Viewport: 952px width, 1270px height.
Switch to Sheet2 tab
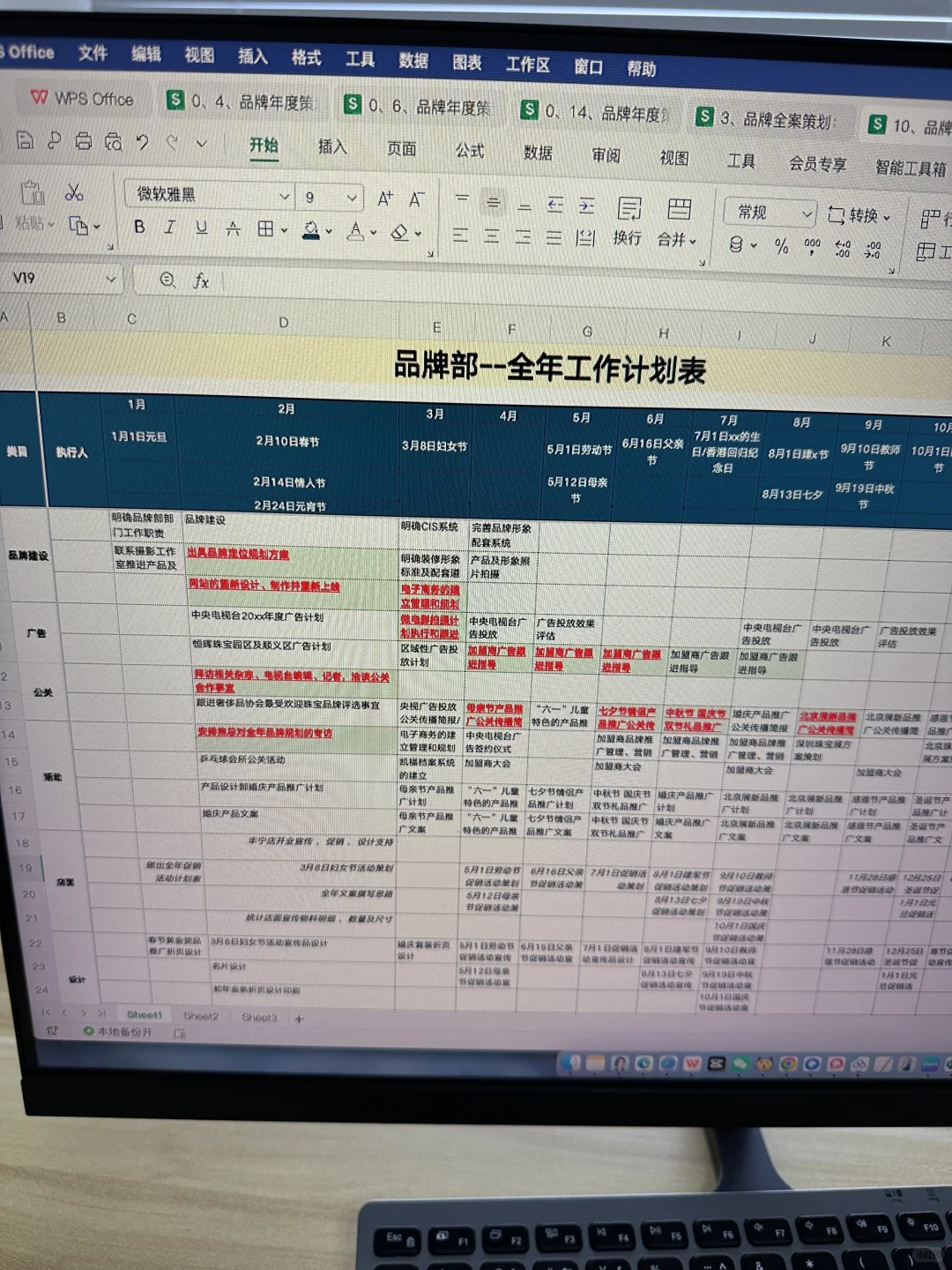click(x=201, y=1016)
